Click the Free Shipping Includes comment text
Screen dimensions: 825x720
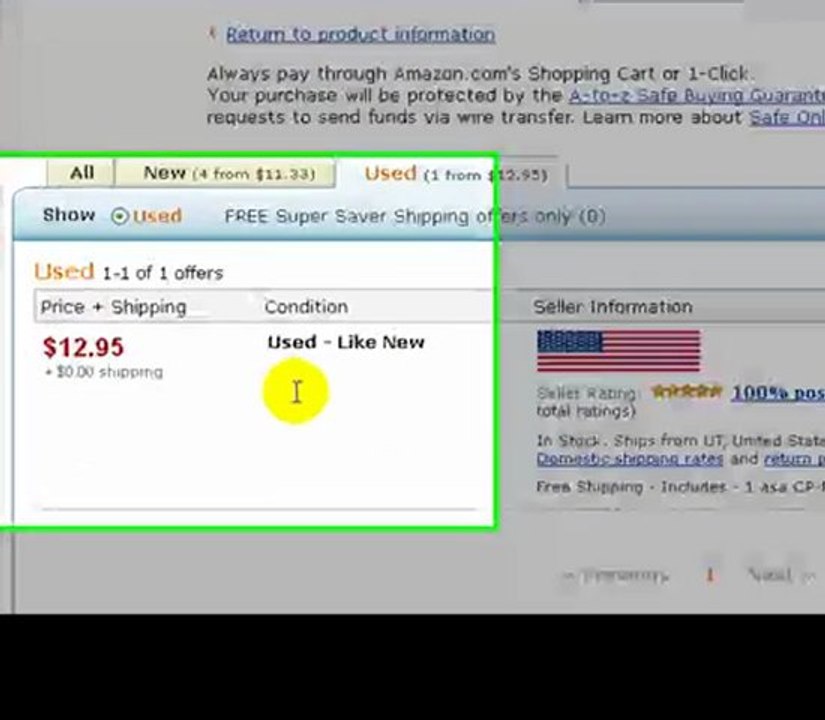coord(681,487)
